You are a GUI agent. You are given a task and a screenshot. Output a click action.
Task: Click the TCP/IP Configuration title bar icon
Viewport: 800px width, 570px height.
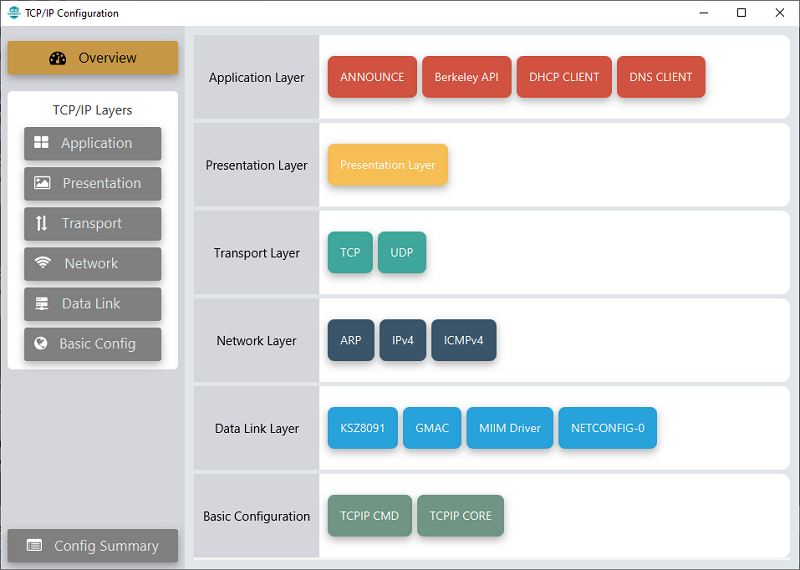[x=13, y=13]
